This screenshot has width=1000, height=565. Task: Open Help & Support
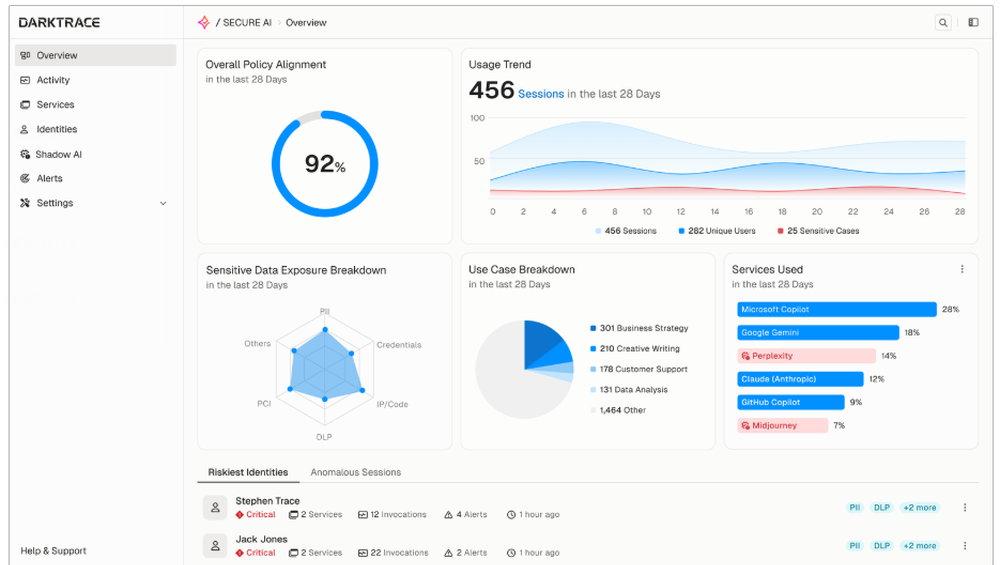click(x=53, y=551)
